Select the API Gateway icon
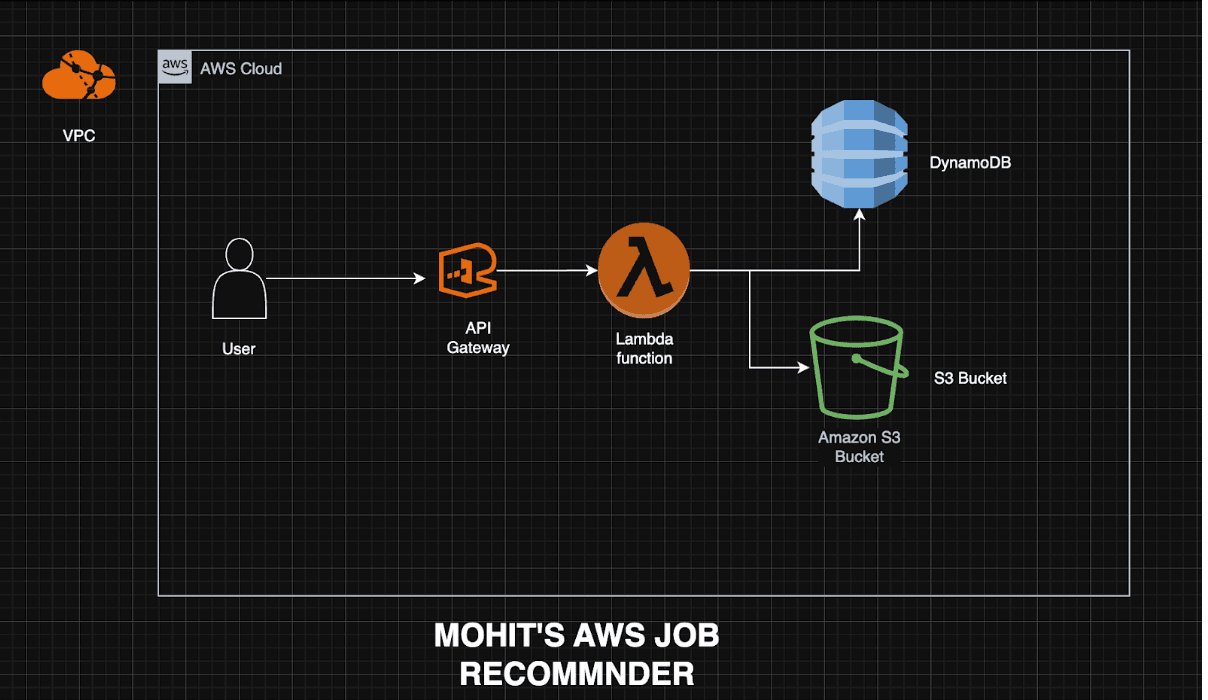Image resolution: width=1208 pixels, height=700 pixels. [468, 269]
